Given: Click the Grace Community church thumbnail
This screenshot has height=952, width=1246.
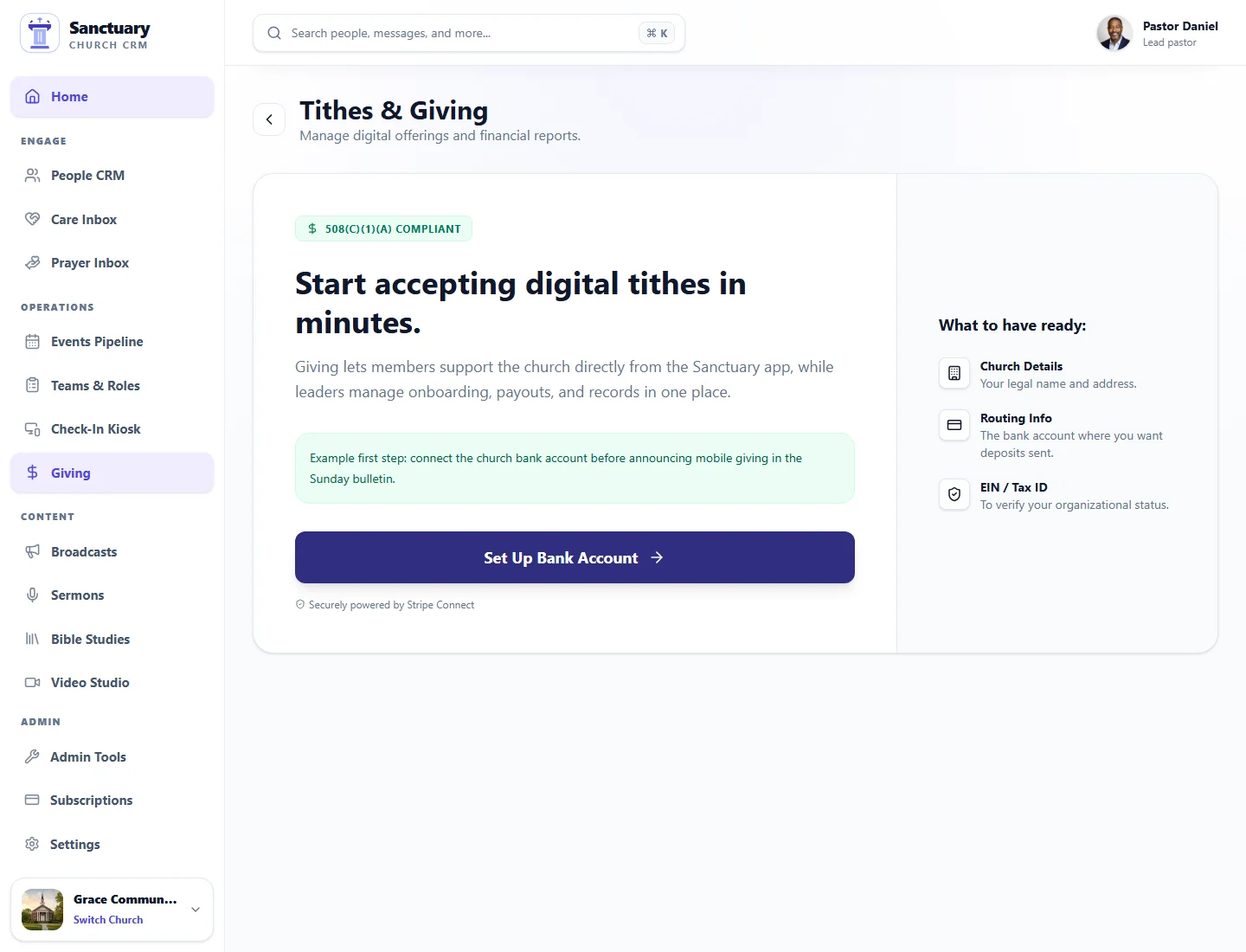Looking at the screenshot, I should pos(42,910).
